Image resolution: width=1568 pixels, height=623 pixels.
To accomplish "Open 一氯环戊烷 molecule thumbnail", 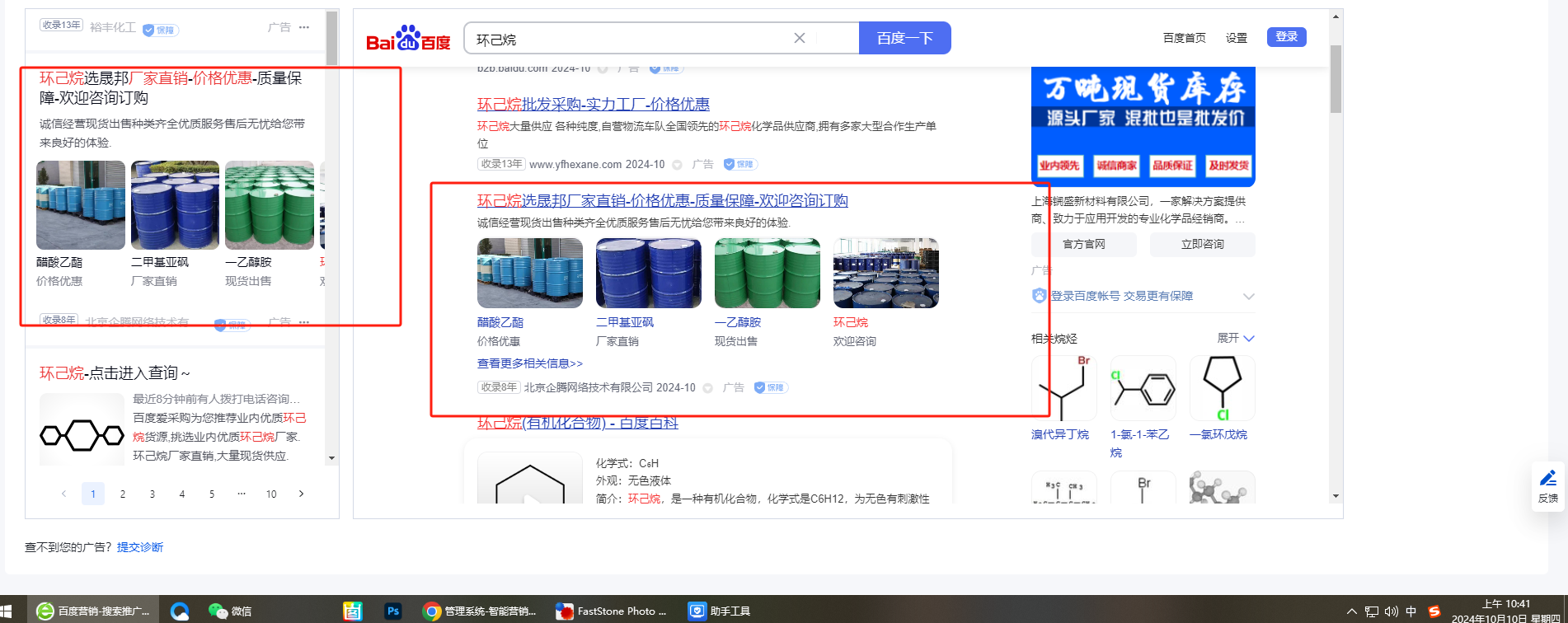I will coord(1223,388).
